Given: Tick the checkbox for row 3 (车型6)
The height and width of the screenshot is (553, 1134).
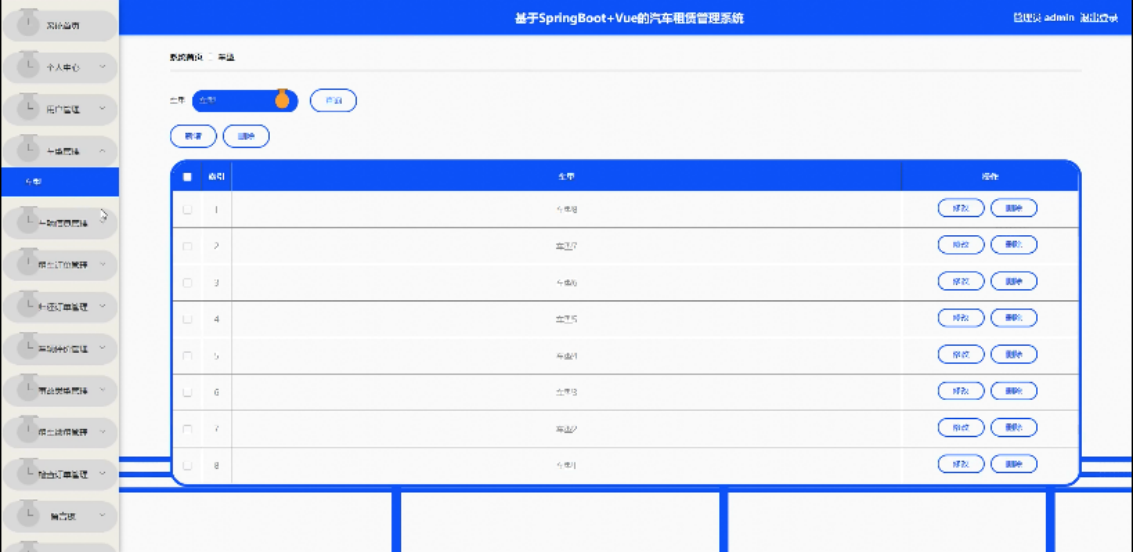Looking at the screenshot, I should click(x=187, y=283).
